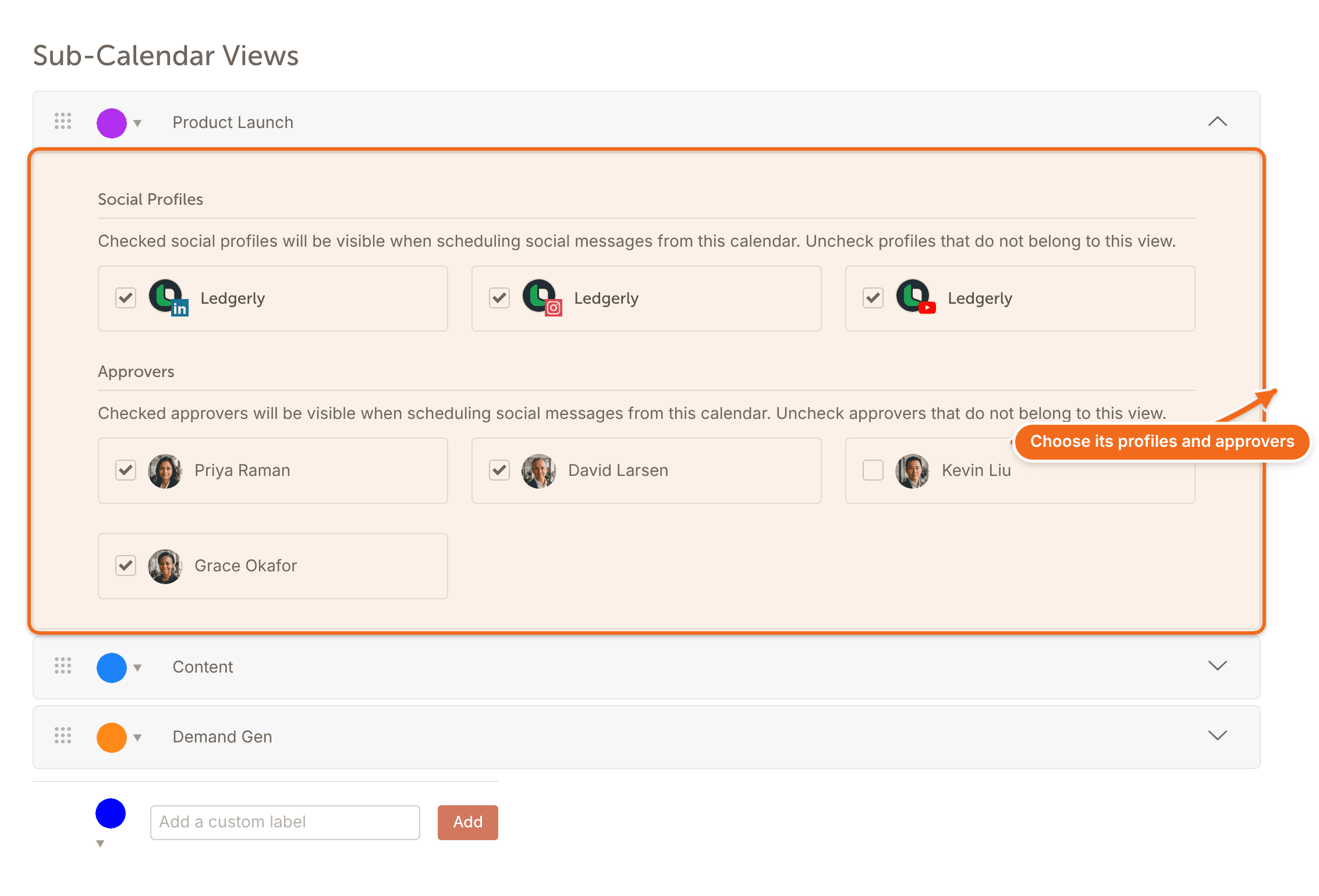The width and height of the screenshot is (1319, 896).
Task: Uncheck the YouTube Ledgerly profile checkbox
Action: tap(873, 298)
